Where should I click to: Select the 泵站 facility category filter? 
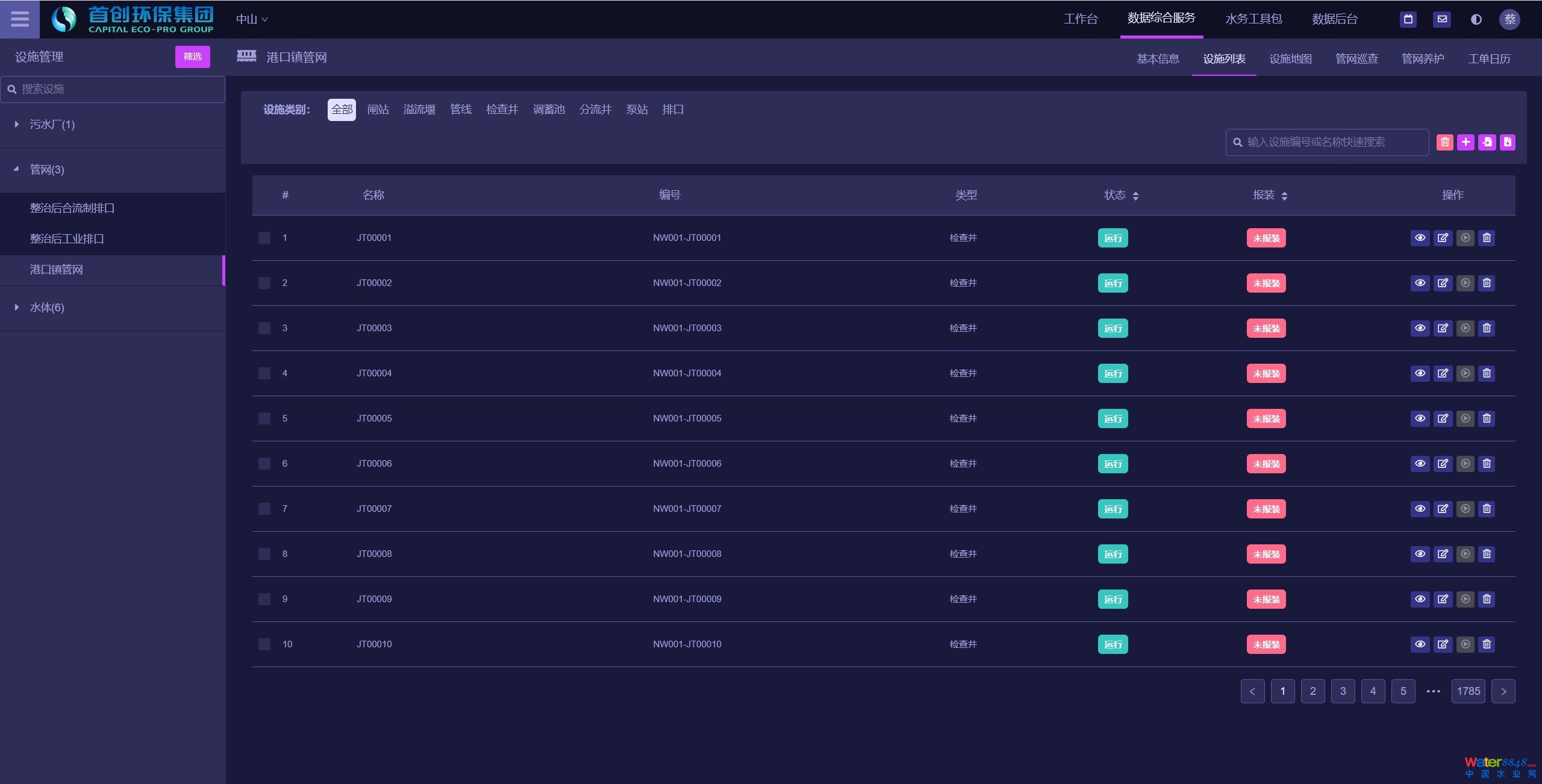click(x=637, y=110)
